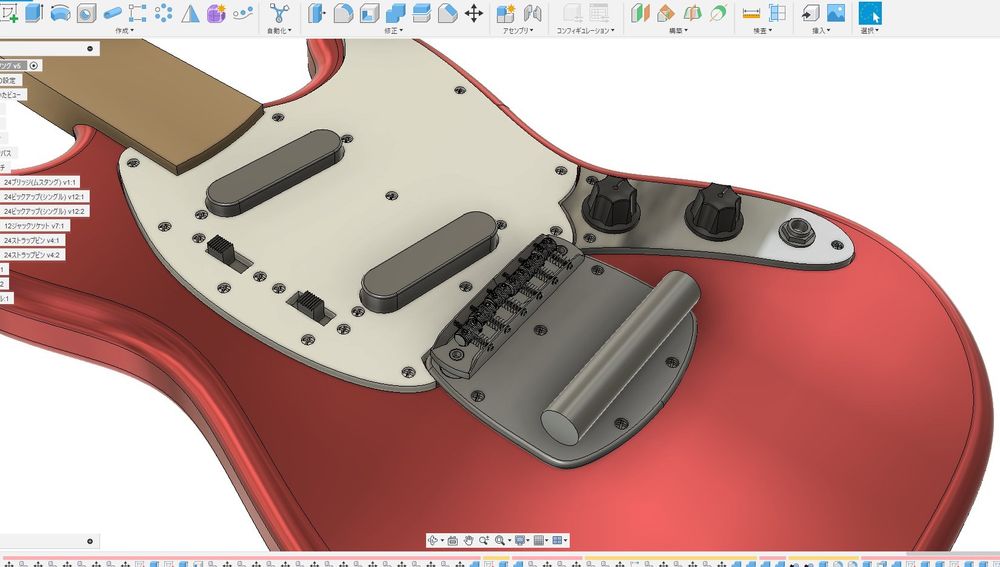Select 24ブリッジ(ムスタング) v1:1 component
Image resolution: width=1000 pixels, height=567 pixels.
[x=40, y=183]
